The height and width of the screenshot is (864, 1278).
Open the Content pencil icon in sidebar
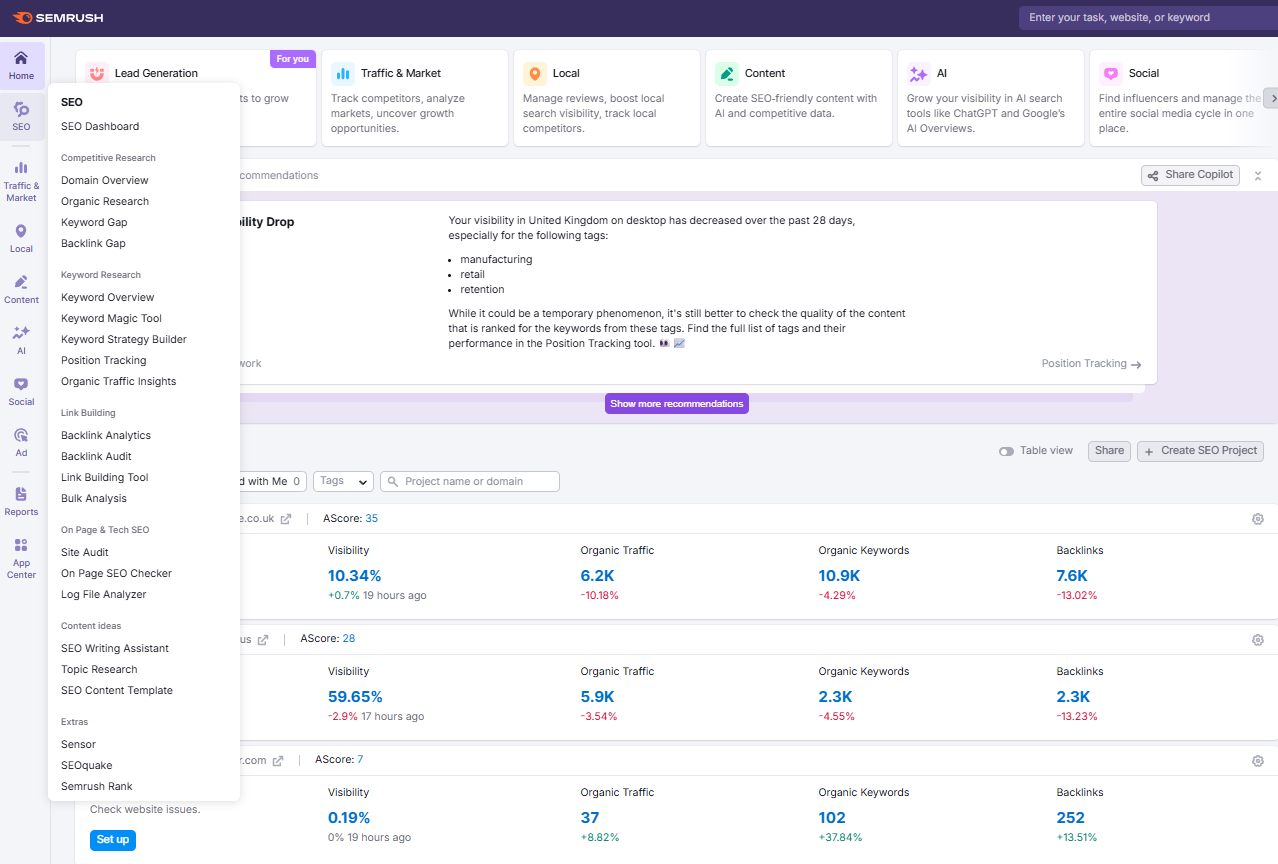tap(21, 283)
